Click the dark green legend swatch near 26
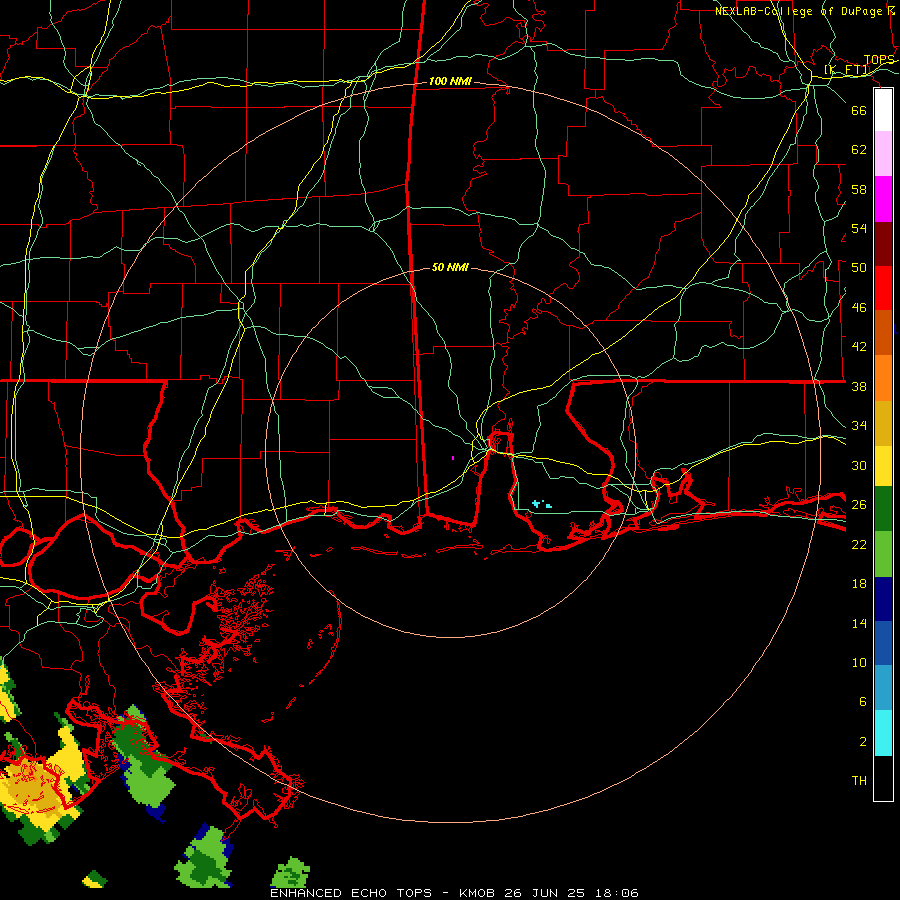Screen dimensions: 900x900 883,509
